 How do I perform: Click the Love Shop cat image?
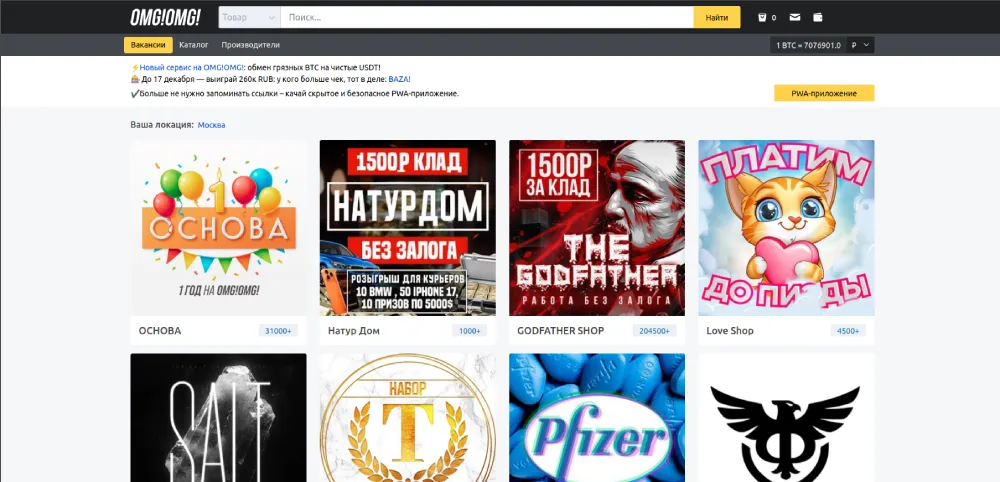coord(786,227)
